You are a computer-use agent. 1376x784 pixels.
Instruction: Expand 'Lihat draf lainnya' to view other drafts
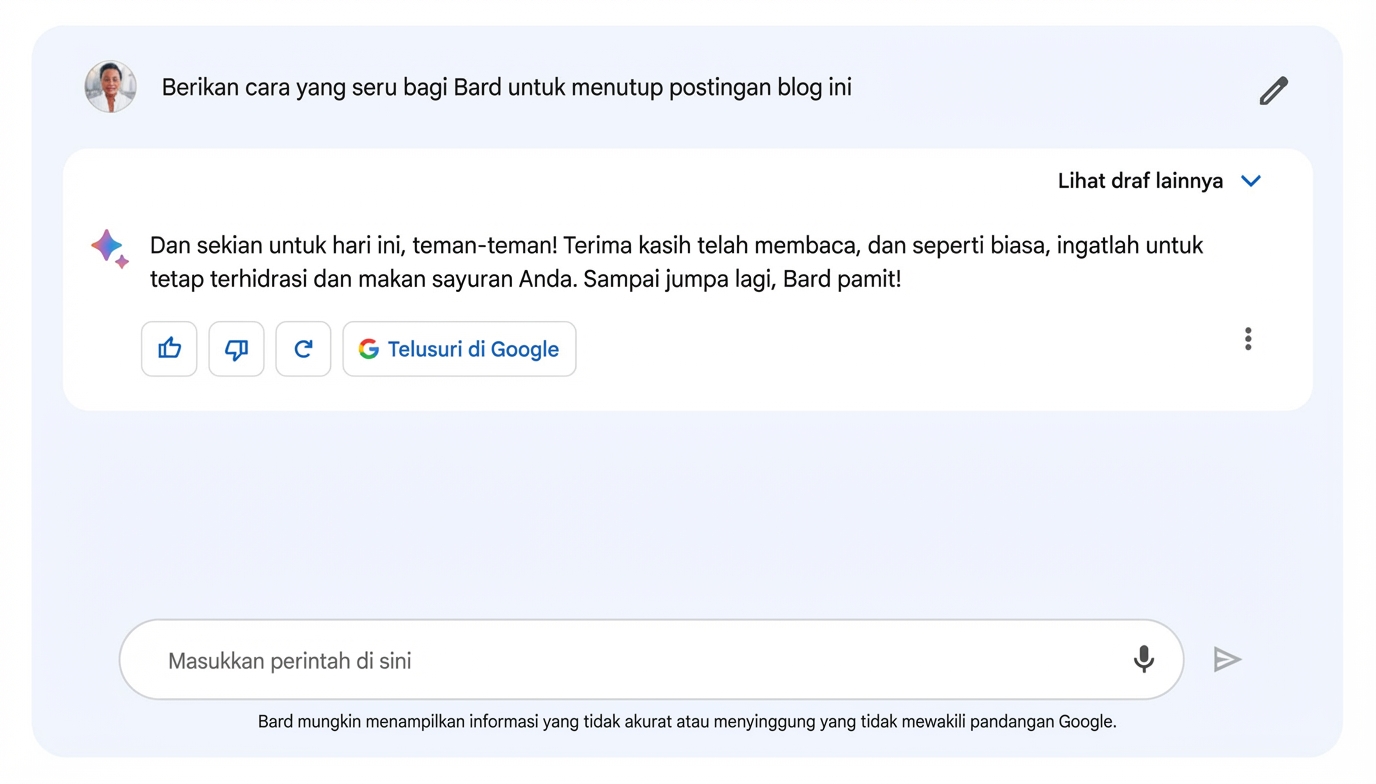pyautogui.click(x=1140, y=181)
